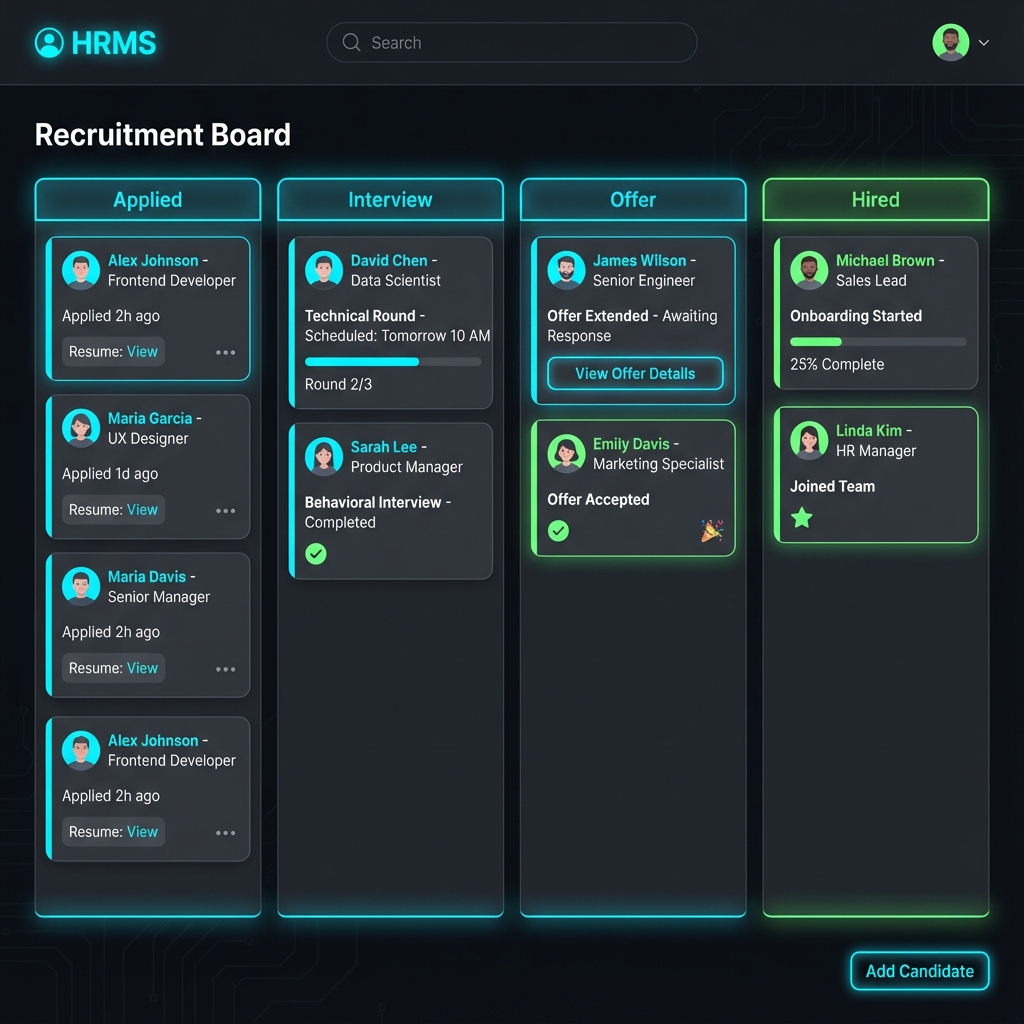1024x1024 pixels.
Task: Click the user profile avatar in header
Action: coord(950,43)
